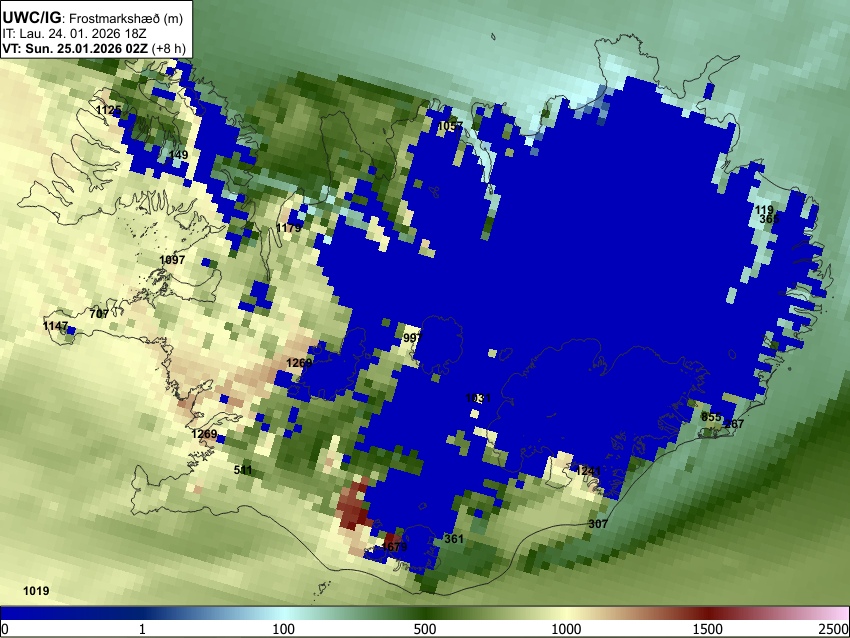
Task: Click the colour-scale tick label 100
Action: (x=284, y=629)
